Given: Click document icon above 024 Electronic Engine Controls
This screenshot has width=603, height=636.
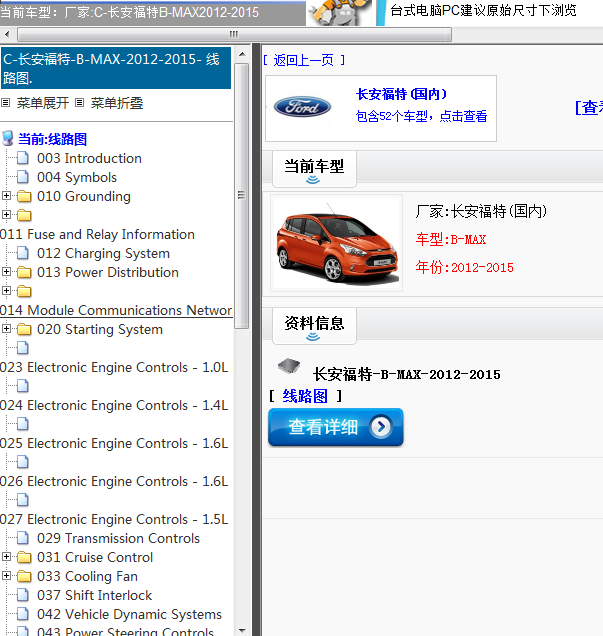Looking at the screenshot, I should (23, 386).
